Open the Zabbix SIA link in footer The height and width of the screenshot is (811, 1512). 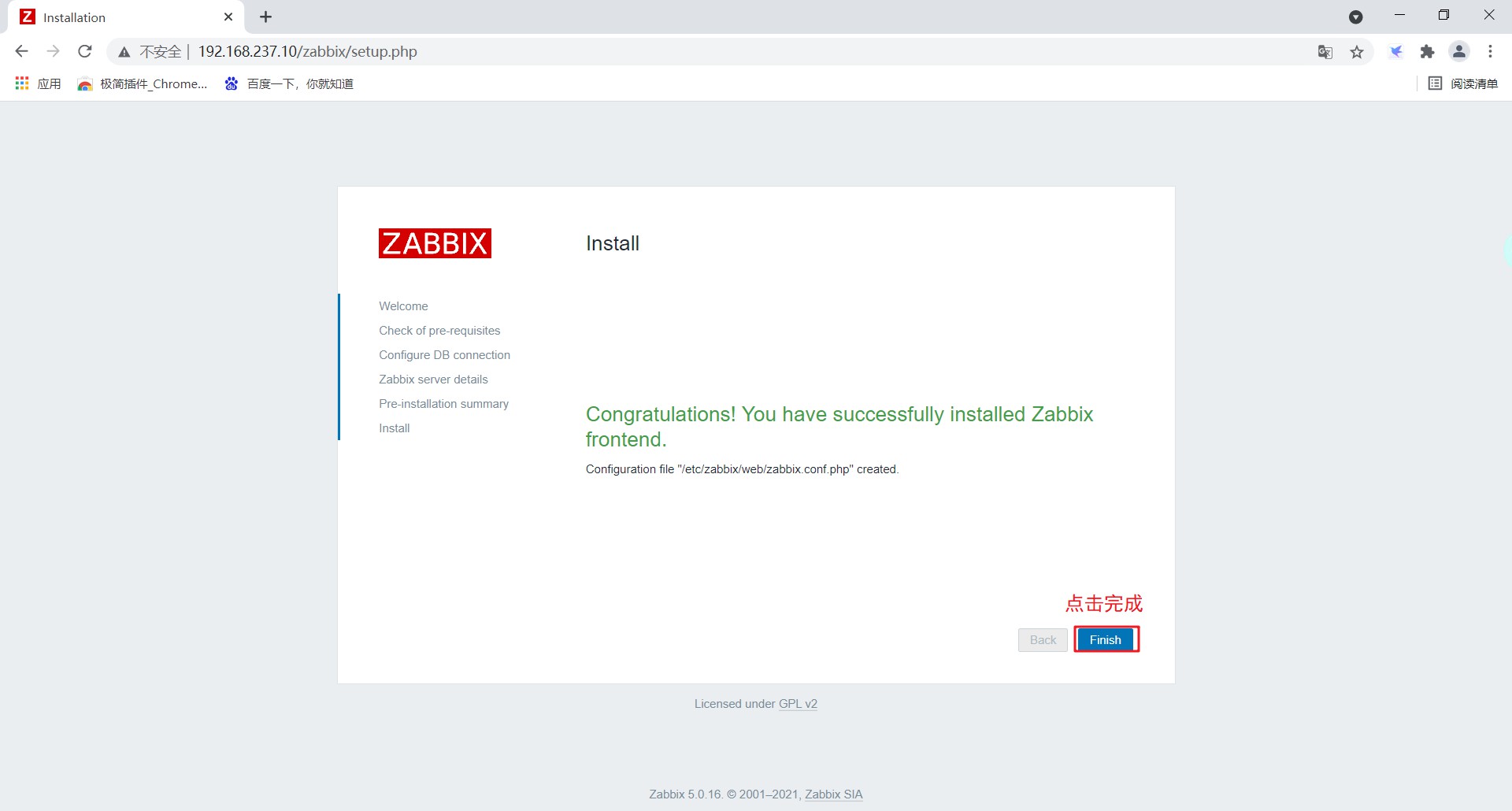click(x=833, y=794)
